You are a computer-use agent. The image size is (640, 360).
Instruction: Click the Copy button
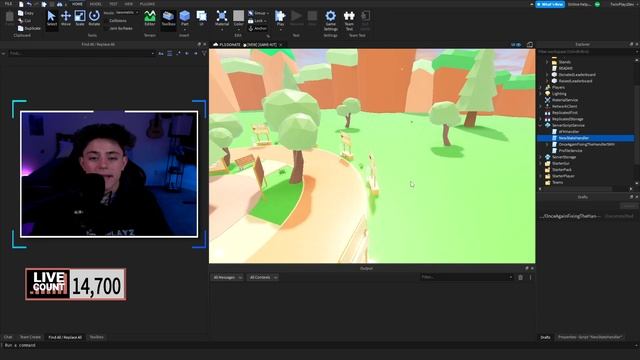pyautogui.click(x=26, y=13)
